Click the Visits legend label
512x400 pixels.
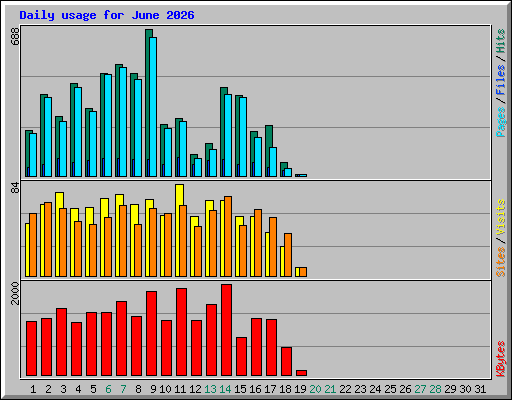coord(500,218)
